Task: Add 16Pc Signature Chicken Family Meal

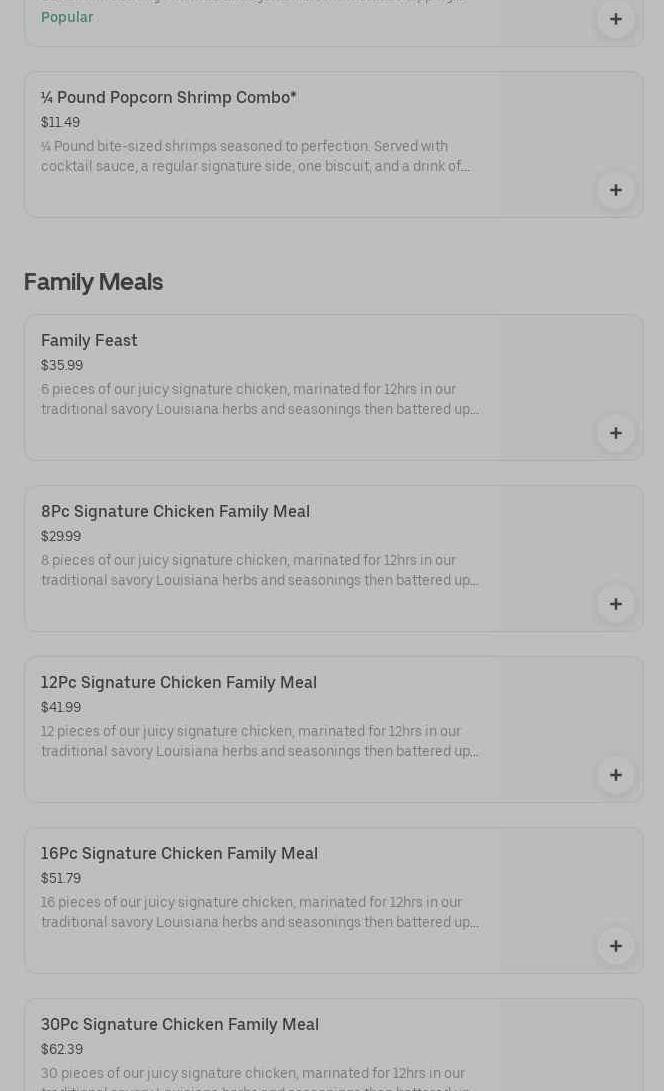Action: click(615, 946)
